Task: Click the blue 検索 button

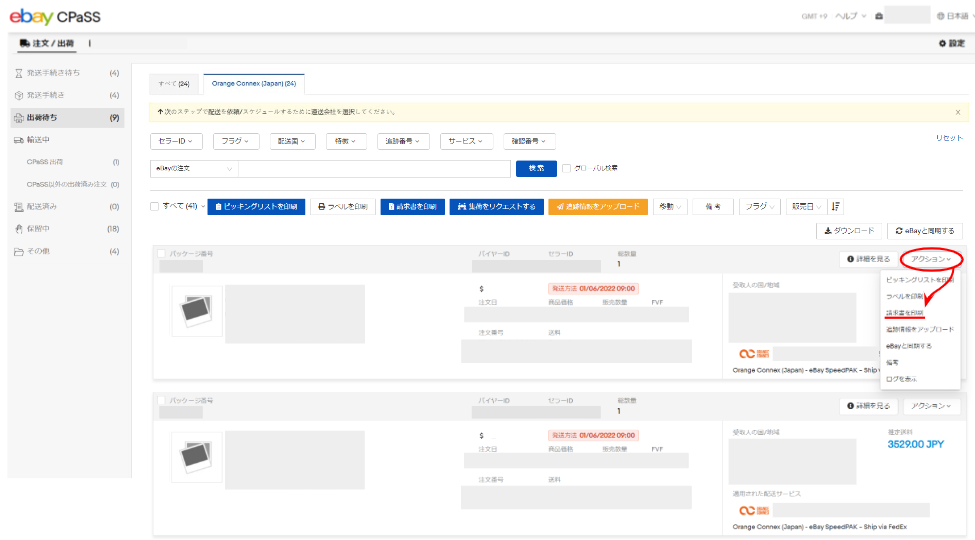Action: 536,168
